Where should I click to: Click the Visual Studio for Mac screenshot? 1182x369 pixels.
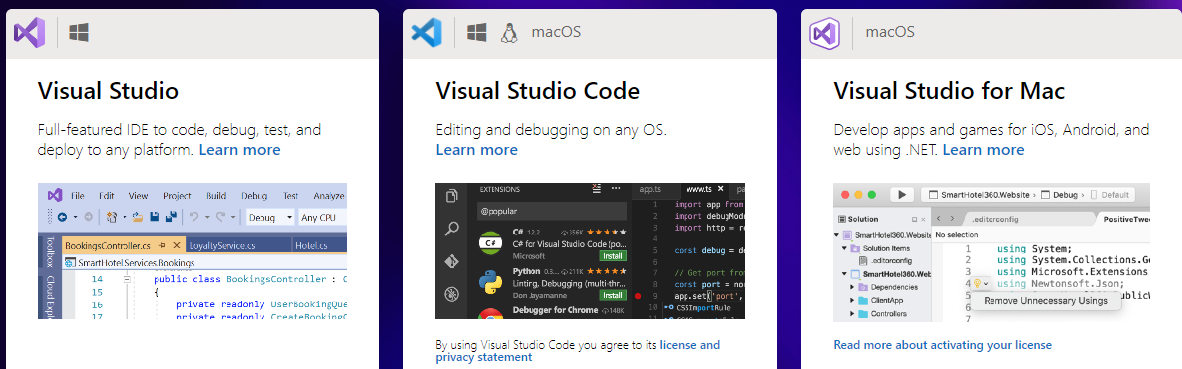click(991, 252)
